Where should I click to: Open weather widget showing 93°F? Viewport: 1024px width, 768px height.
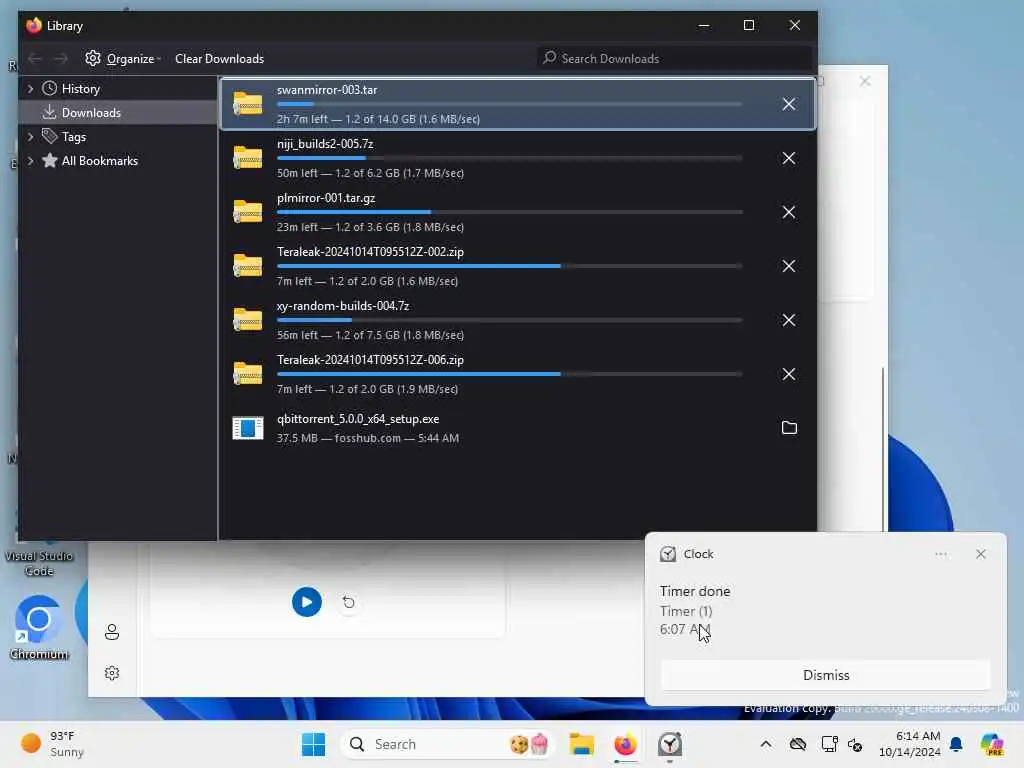(x=52, y=744)
